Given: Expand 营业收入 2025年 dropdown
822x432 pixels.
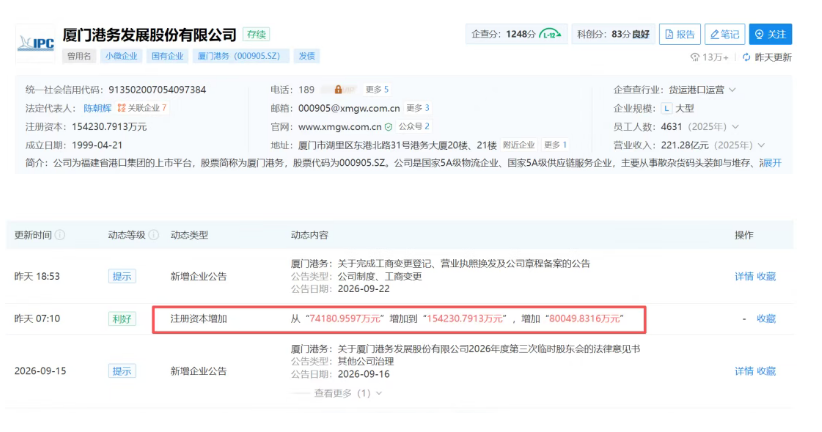Looking at the screenshot, I should click(761, 145).
